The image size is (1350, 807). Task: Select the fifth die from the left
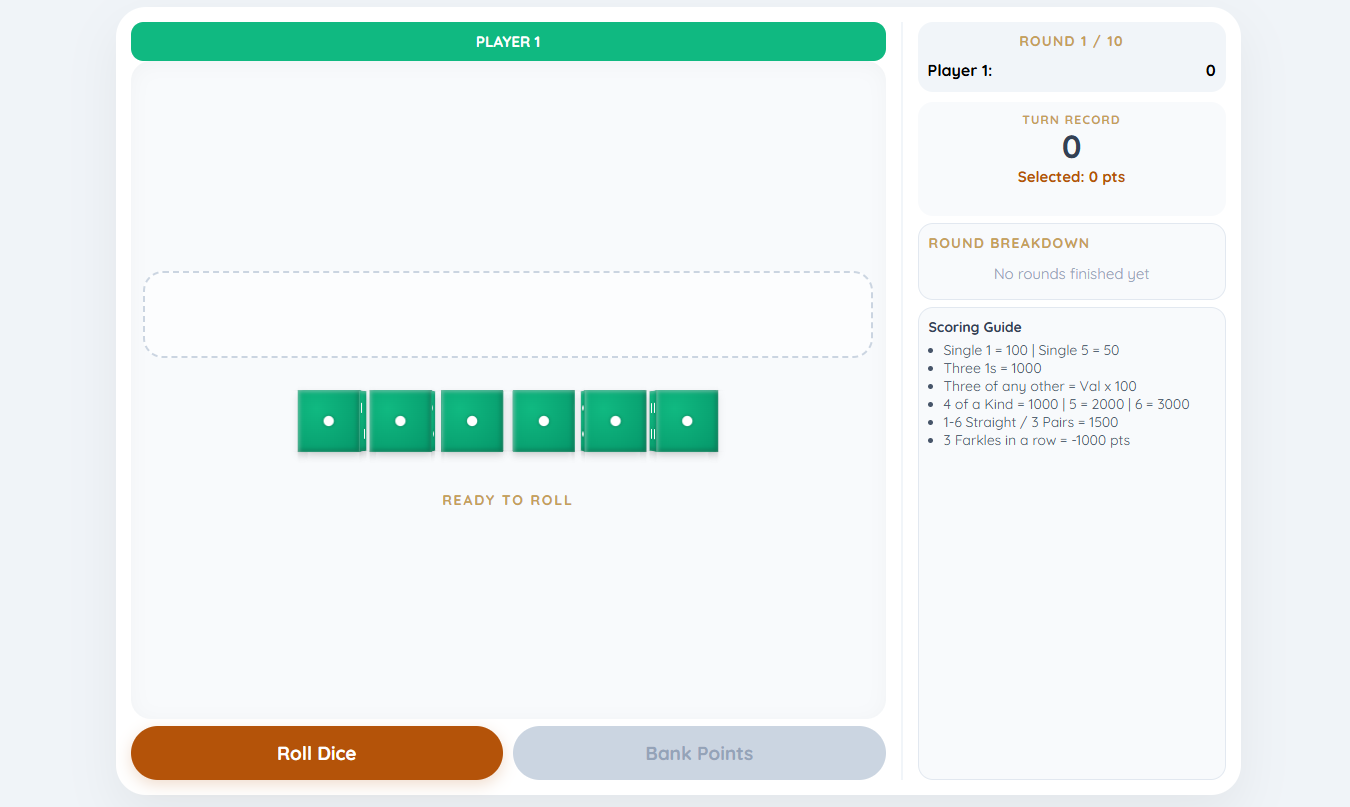coord(615,421)
